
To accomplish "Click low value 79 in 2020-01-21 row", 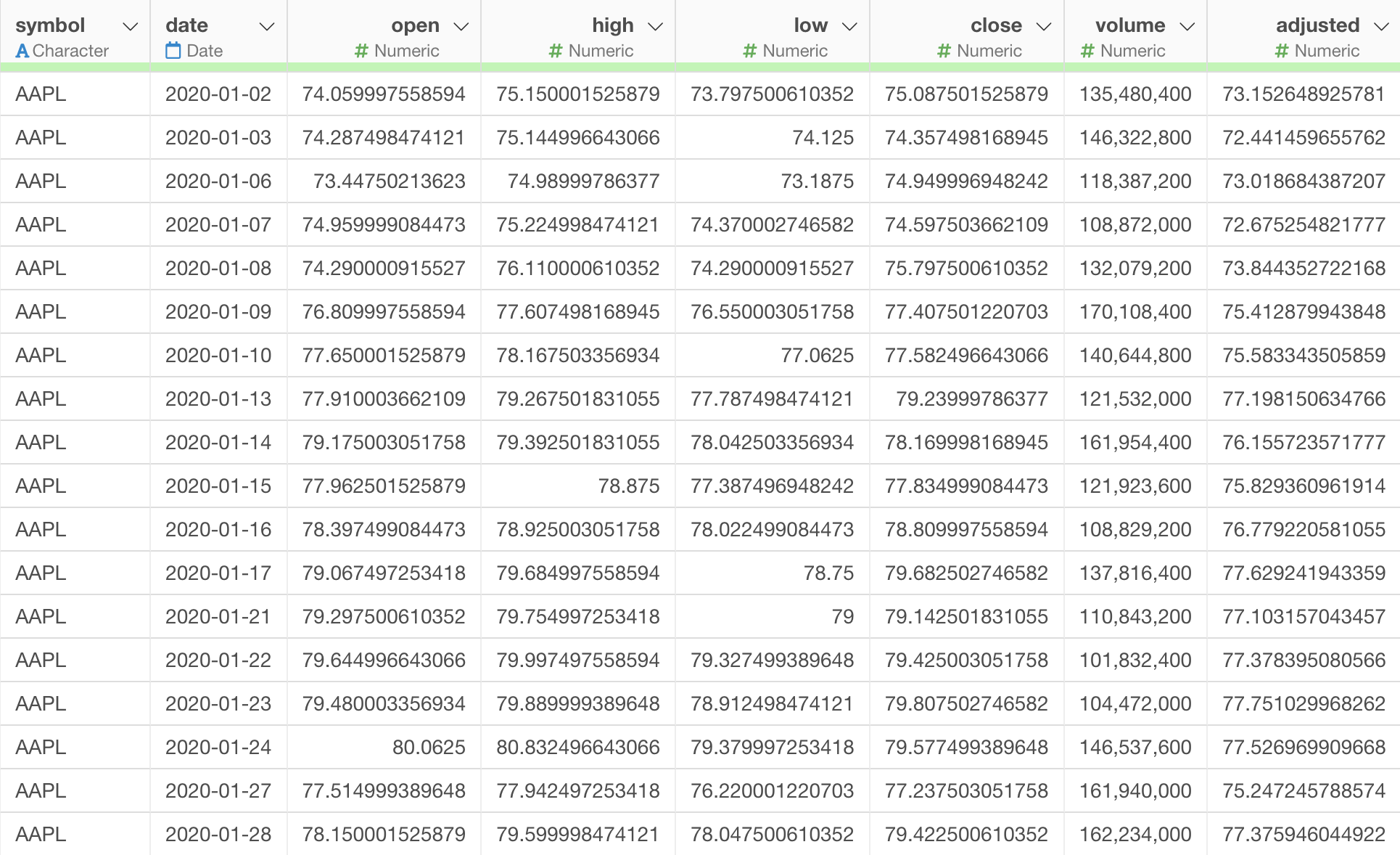I will pyautogui.click(x=843, y=617).
